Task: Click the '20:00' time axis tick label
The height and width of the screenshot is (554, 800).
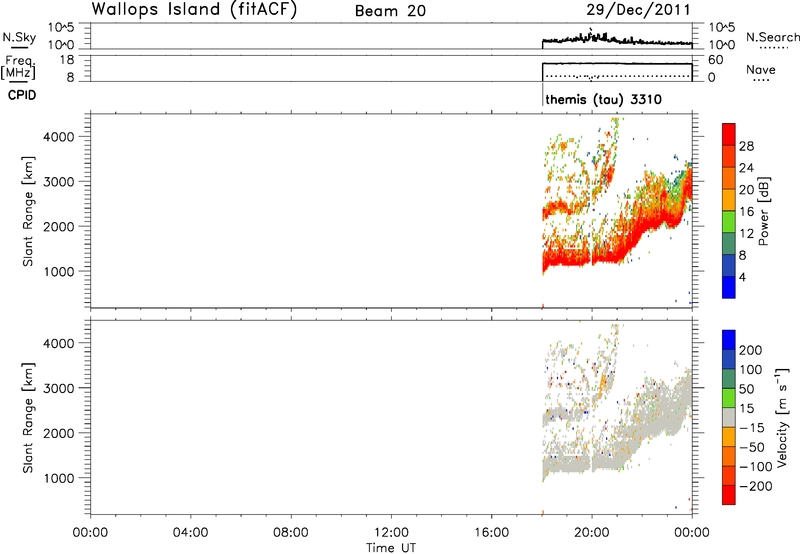Action: [x=592, y=533]
